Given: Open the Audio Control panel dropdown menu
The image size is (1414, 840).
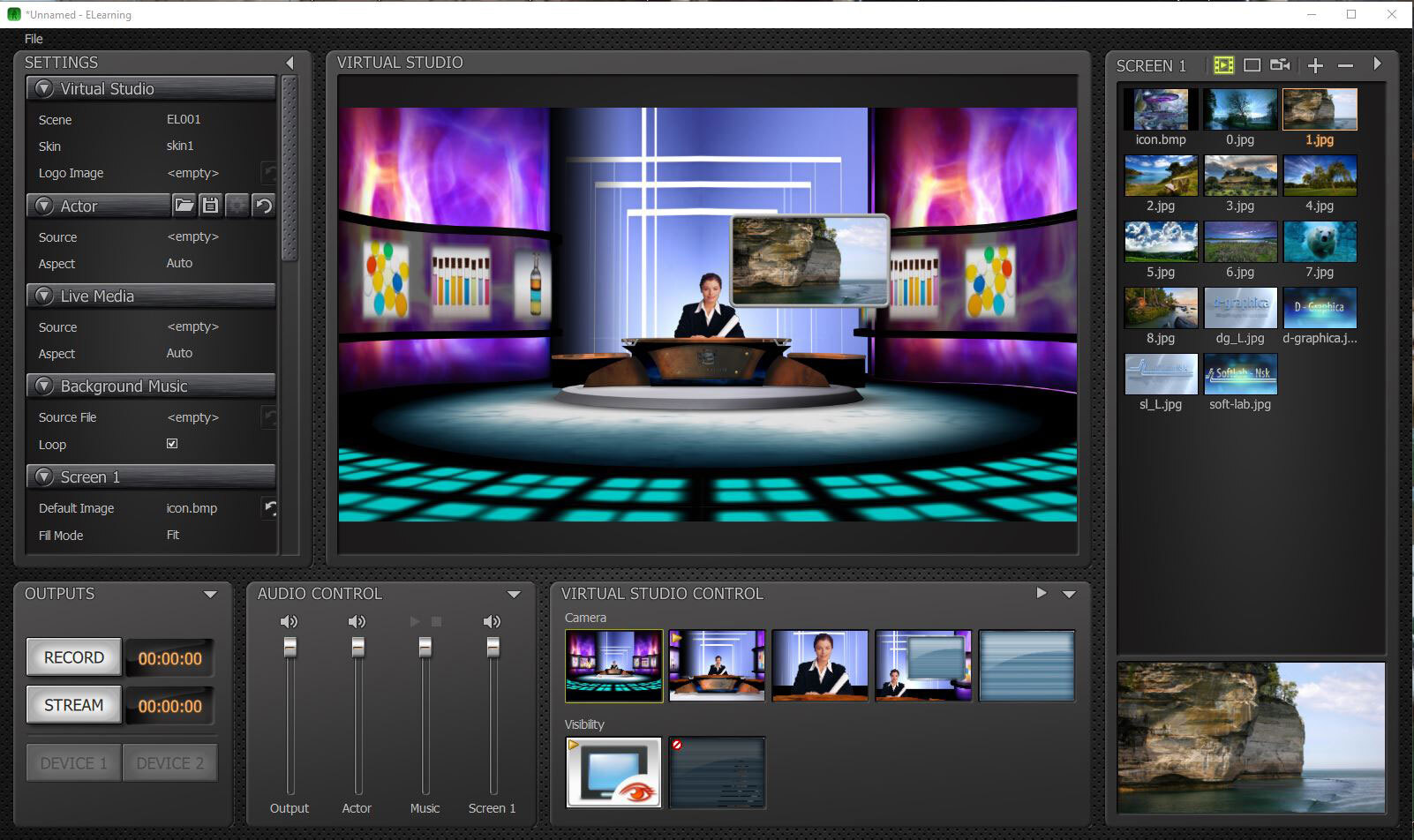Looking at the screenshot, I should pyautogui.click(x=514, y=595).
